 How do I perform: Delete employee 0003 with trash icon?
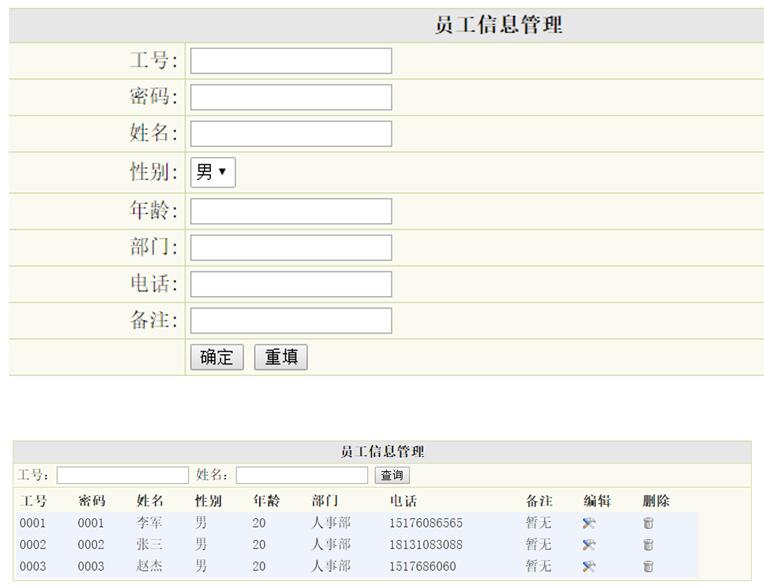tap(648, 567)
